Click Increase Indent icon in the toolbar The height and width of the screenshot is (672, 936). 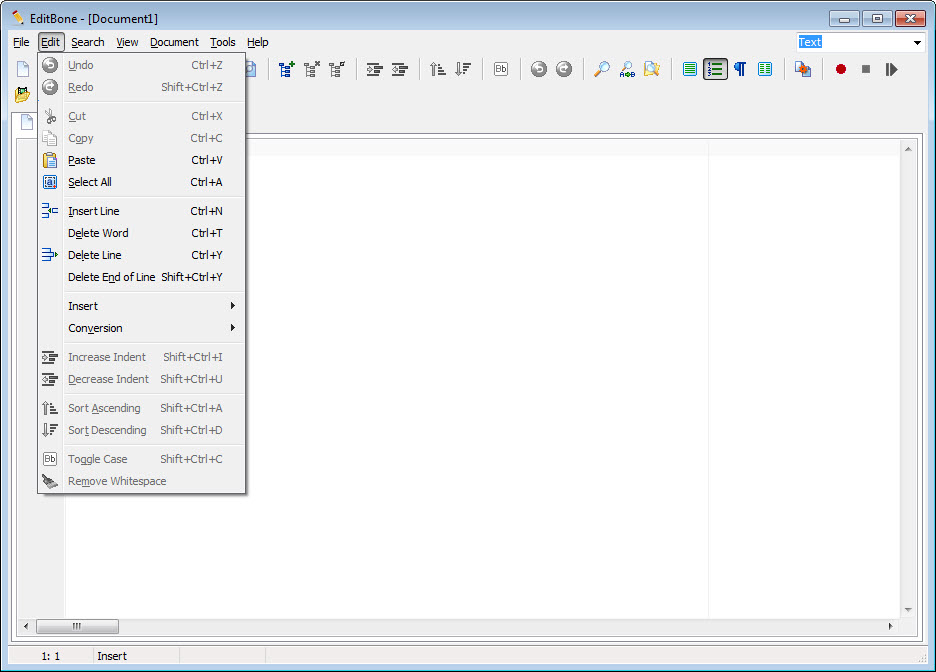(x=374, y=69)
